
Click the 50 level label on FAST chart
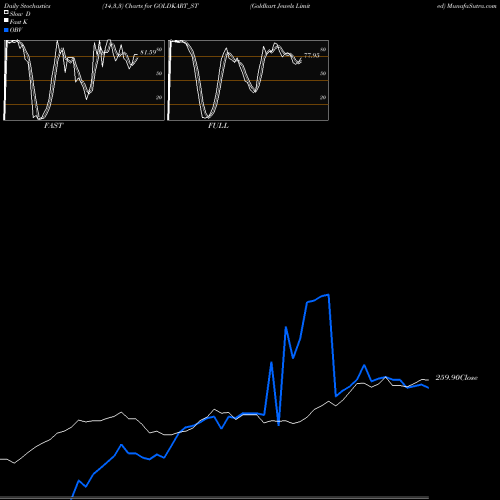point(159,73)
